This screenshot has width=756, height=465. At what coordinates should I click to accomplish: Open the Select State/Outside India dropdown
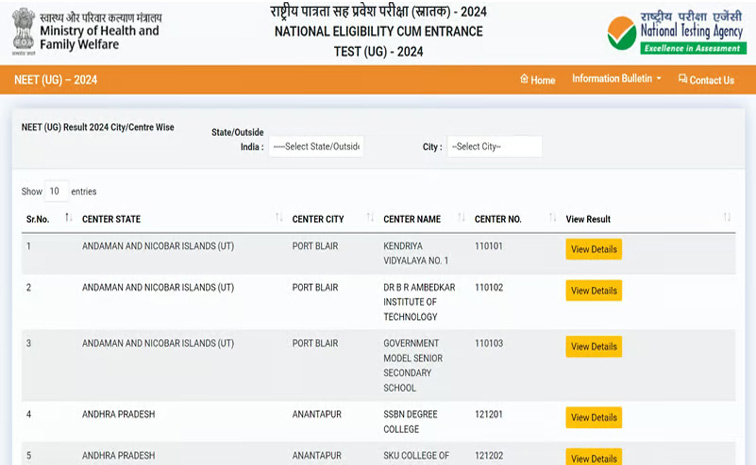(316, 147)
